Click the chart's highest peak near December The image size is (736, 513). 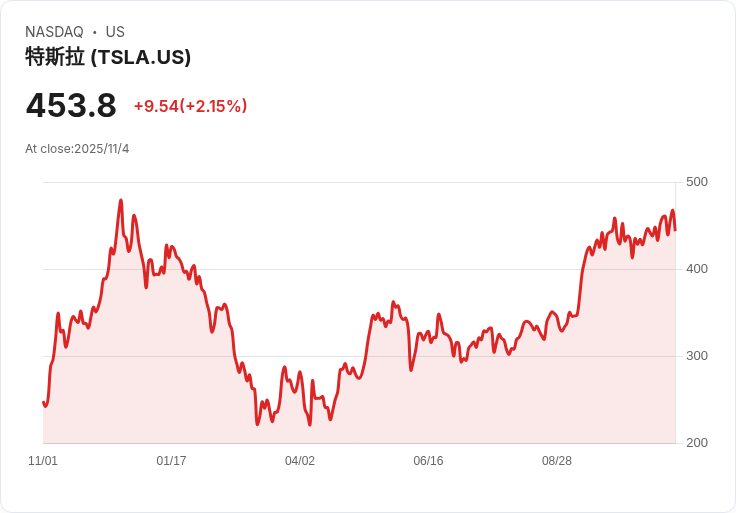coord(121,200)
